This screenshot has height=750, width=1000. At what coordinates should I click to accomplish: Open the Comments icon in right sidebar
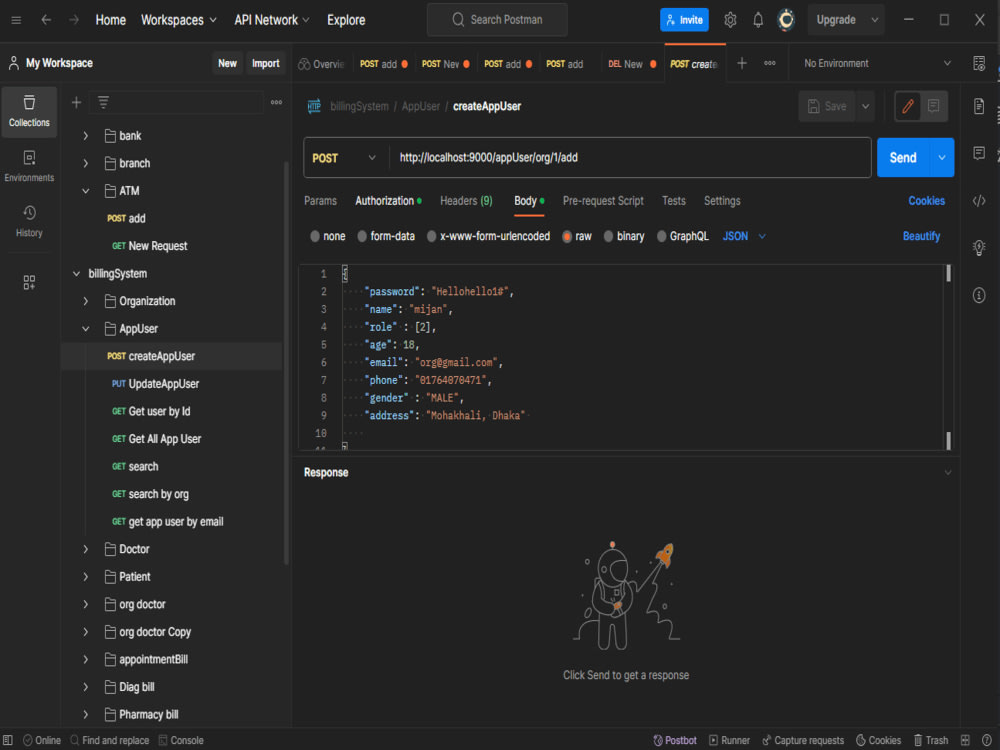tap(979, 153)
